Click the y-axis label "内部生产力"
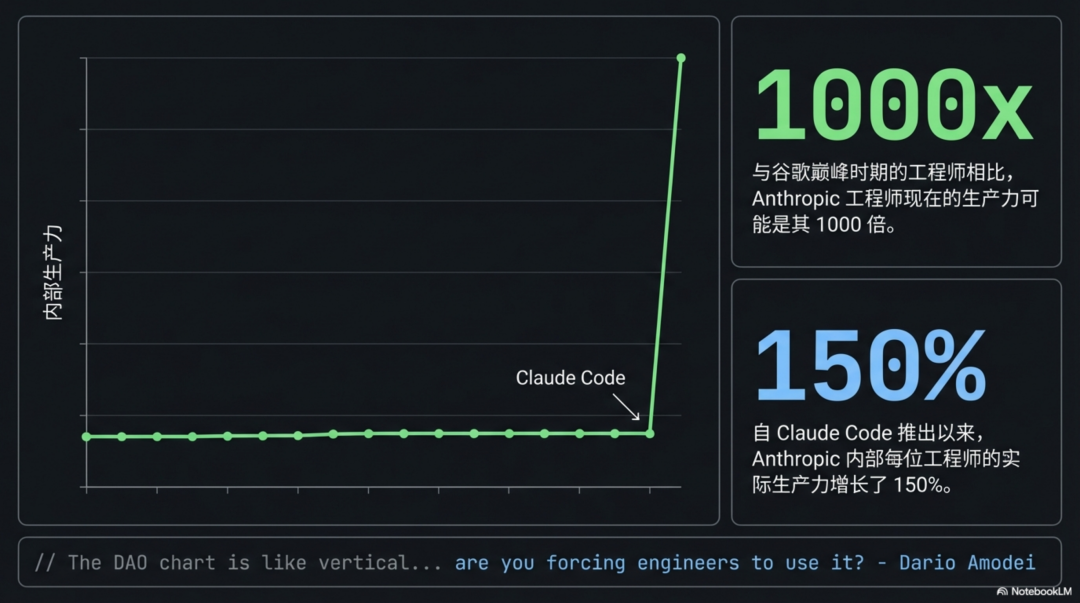The height and width of the screenshot is (603, 1080). click(x=53, y=272)
